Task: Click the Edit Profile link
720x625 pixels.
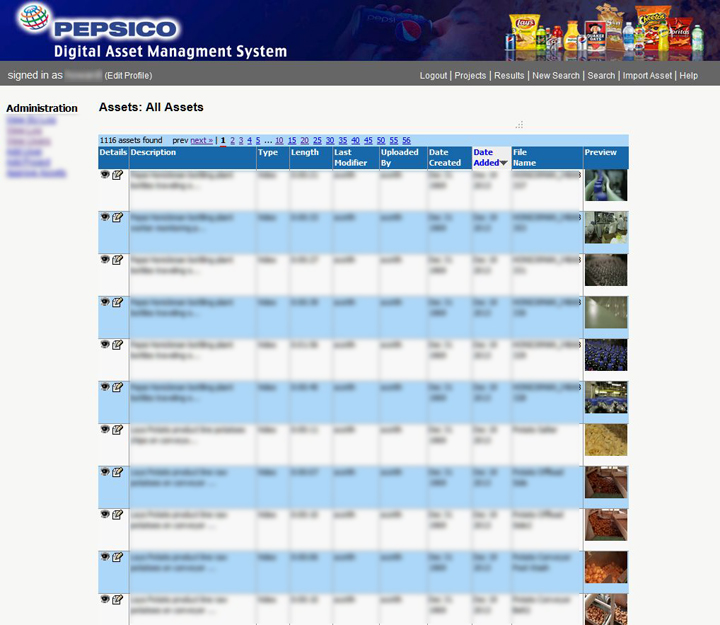Action: click(128, 75)
